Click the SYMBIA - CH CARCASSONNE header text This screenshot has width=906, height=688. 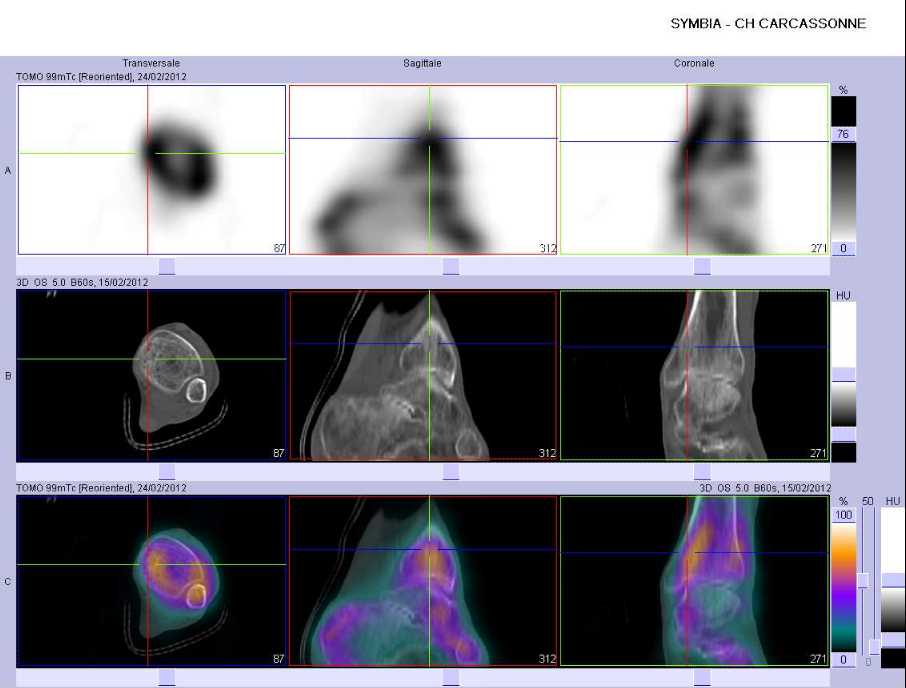768,24
